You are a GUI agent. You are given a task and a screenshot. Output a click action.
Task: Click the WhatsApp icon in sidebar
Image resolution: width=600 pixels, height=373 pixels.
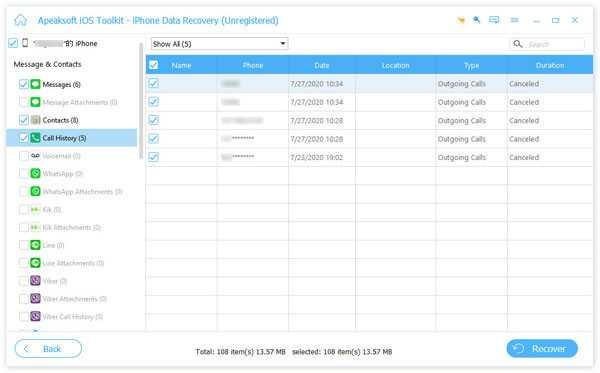(36, 174)
